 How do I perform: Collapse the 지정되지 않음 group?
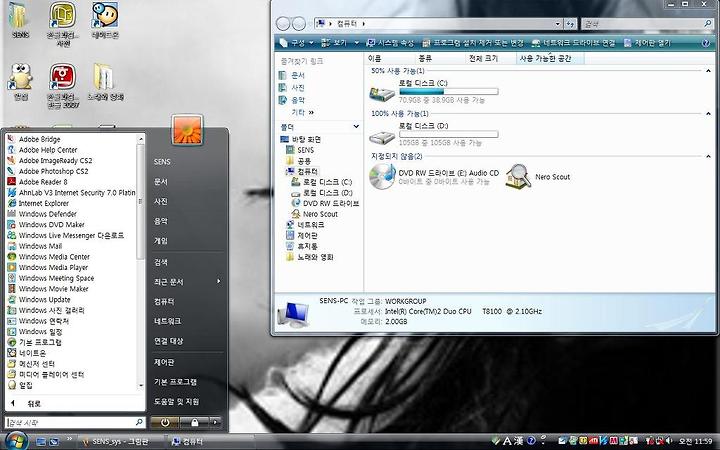click(x=708, y=157)
